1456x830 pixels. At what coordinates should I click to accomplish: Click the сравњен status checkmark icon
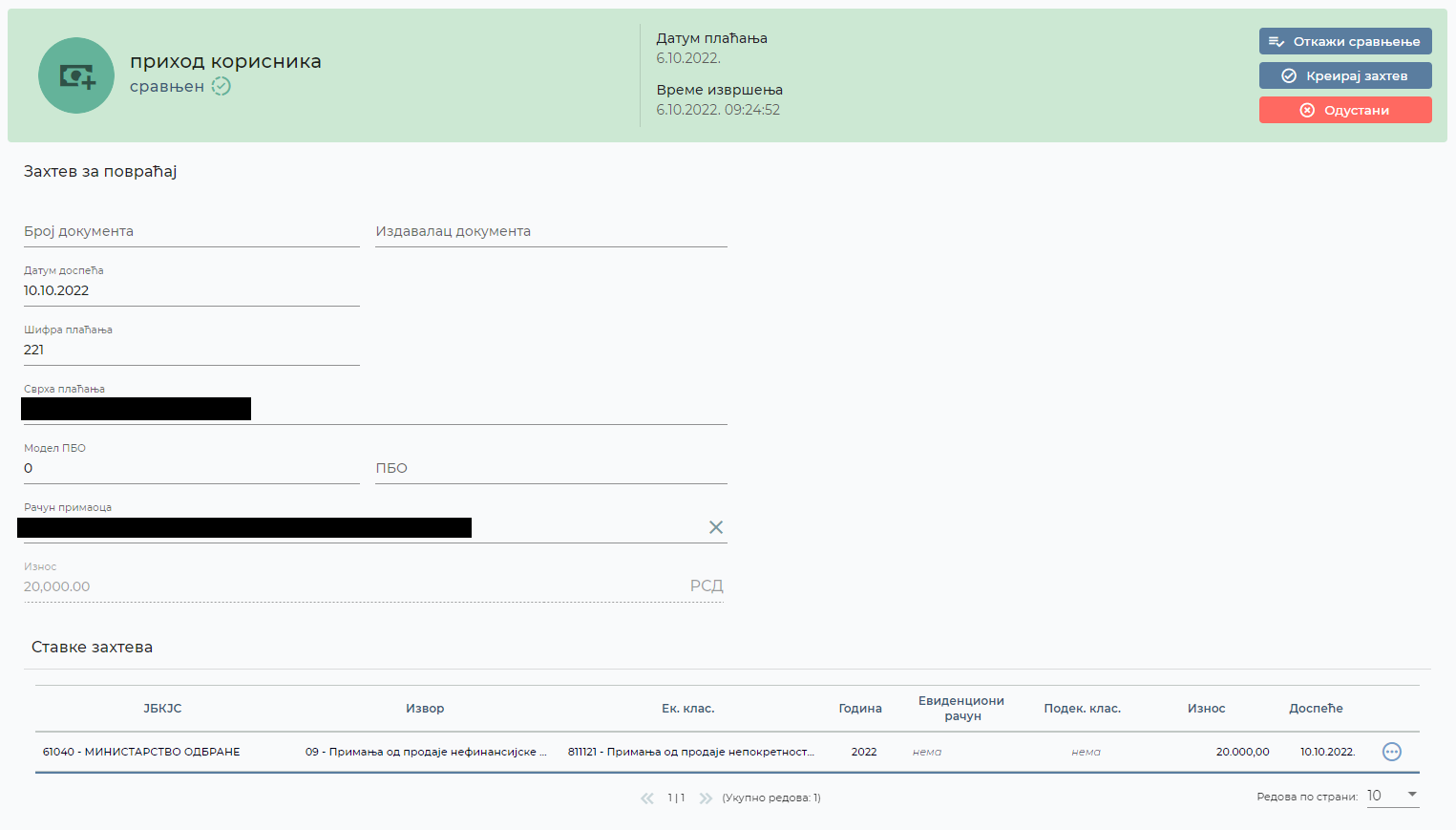[221, 86]
